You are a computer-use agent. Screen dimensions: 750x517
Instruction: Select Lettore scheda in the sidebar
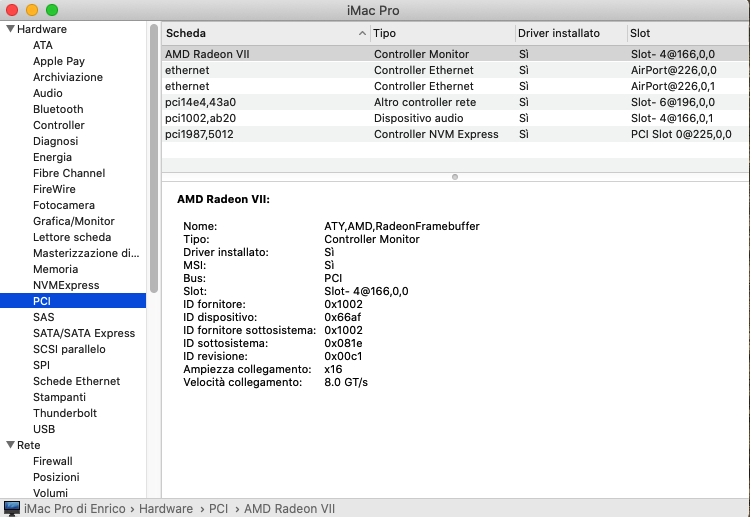click(x=72, y=237)
